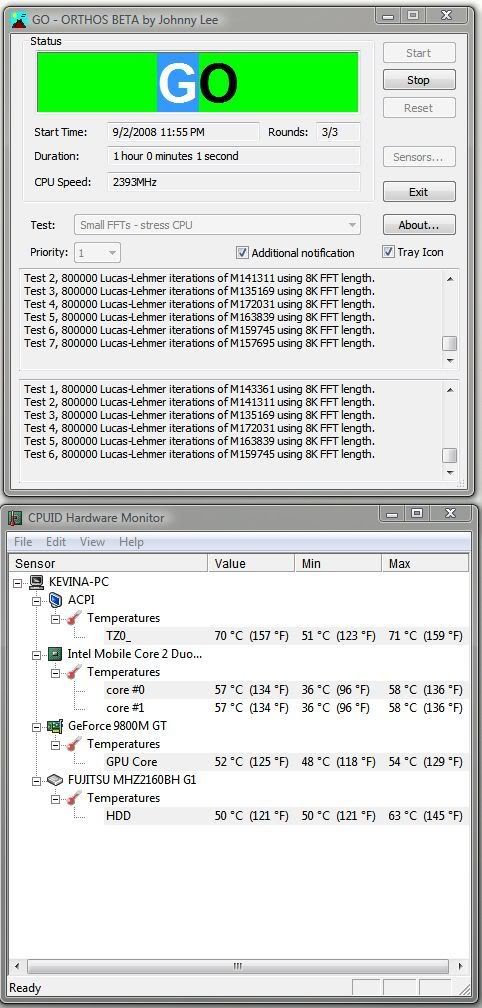The width and height of the screenshot is (482, 1008).
Task: Click the FUJITSU hard drive icon
Action: point(56,780)
